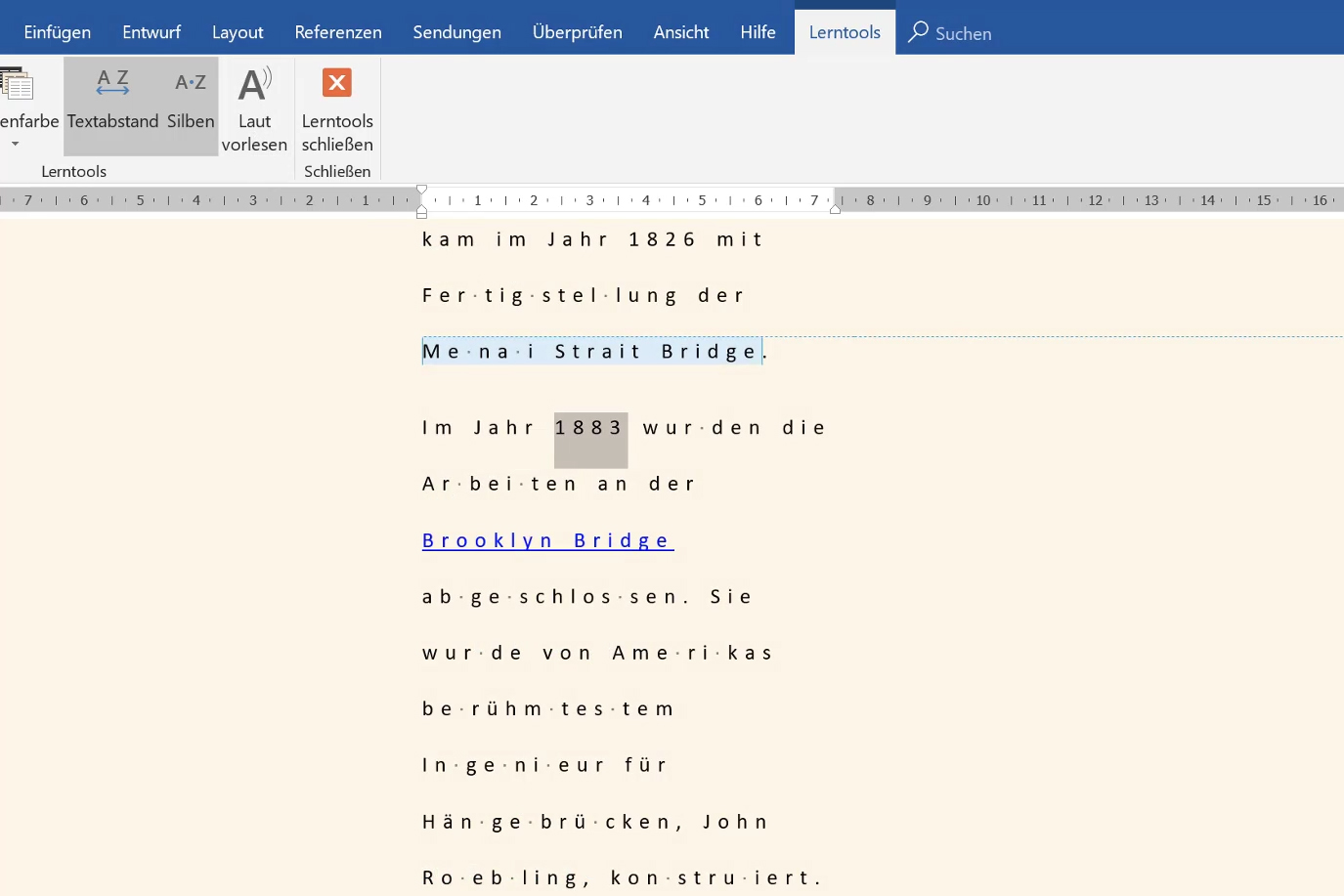Toggle the Textabstand text spacing button
Screen dimensions: 1344x896
click(x=112, y=106)
